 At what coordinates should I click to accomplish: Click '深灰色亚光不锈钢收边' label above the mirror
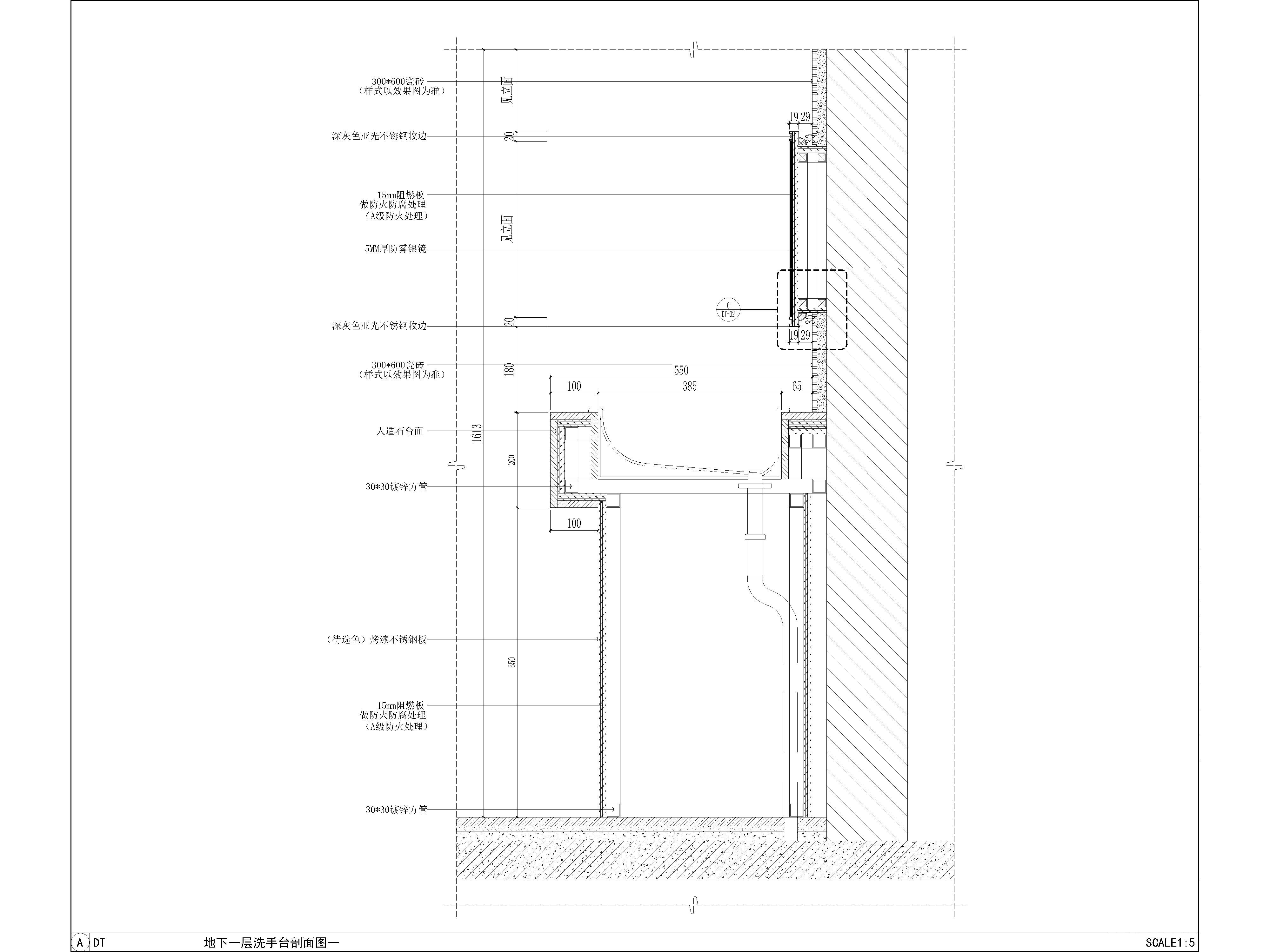point(379,136)
